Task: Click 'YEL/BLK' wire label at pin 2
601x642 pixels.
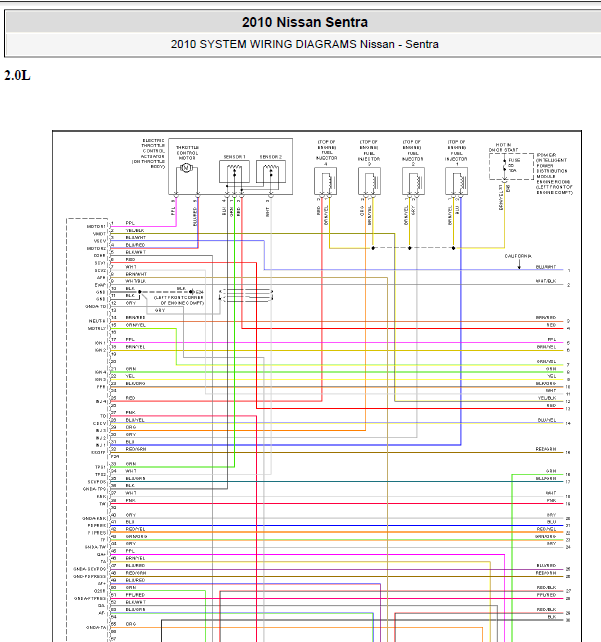Action: [x=135, y=231]
